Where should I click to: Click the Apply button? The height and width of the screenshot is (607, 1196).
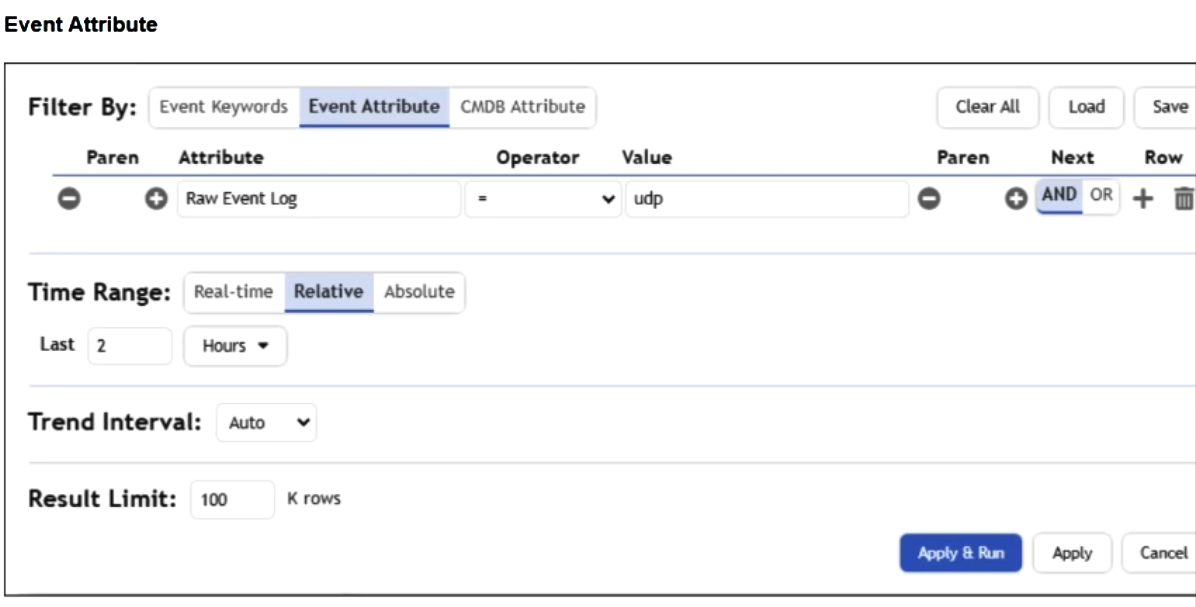(1072, 553)
